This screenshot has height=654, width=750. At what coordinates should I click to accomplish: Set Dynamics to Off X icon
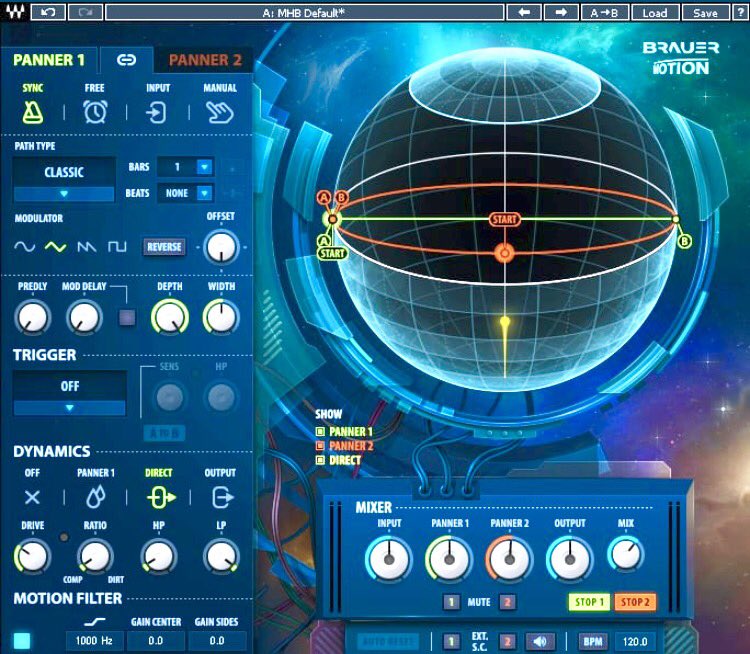[x=32, y=498]
